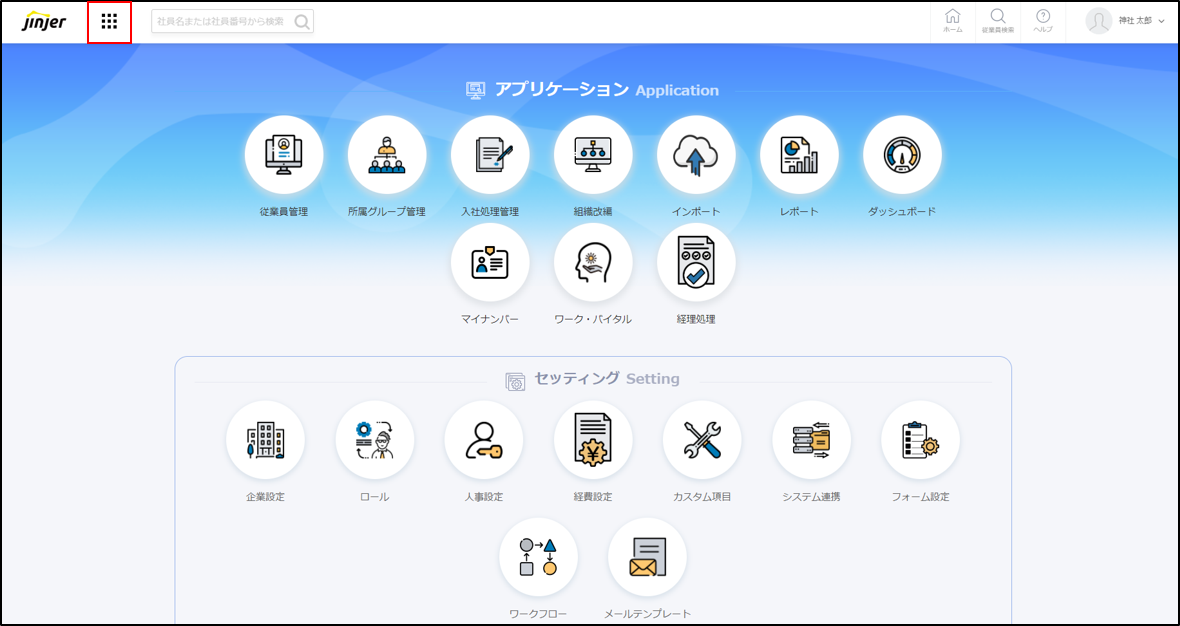Open the カスタム項目 tools icon
The image size is (1180, 626).
[702, 439]
